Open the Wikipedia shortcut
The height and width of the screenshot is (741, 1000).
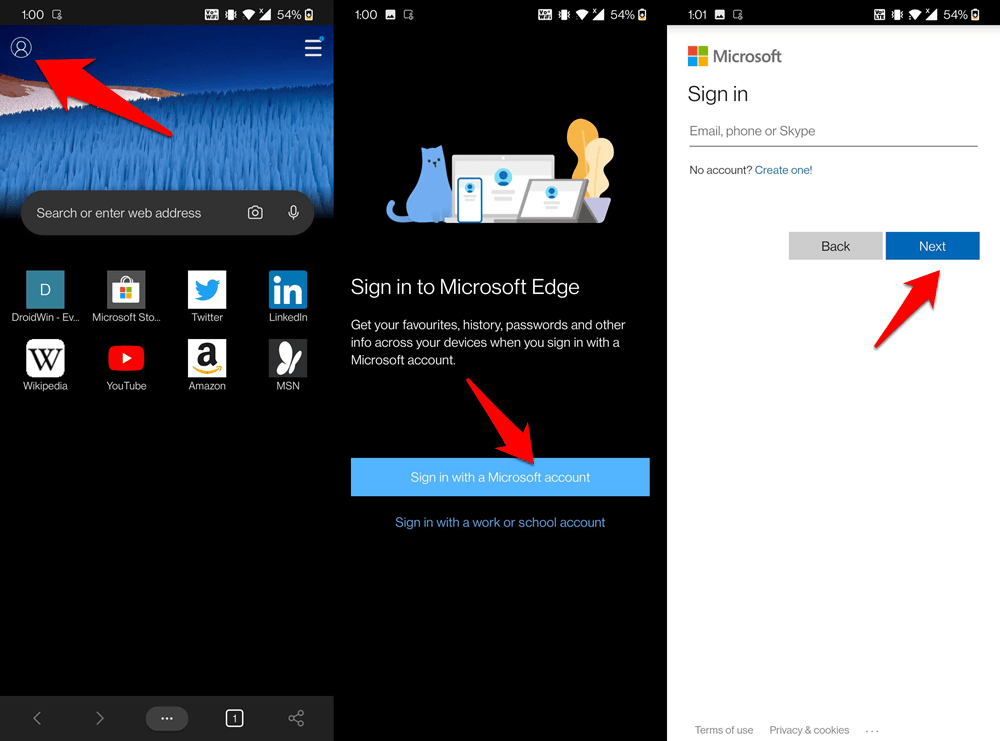point(45,365)
